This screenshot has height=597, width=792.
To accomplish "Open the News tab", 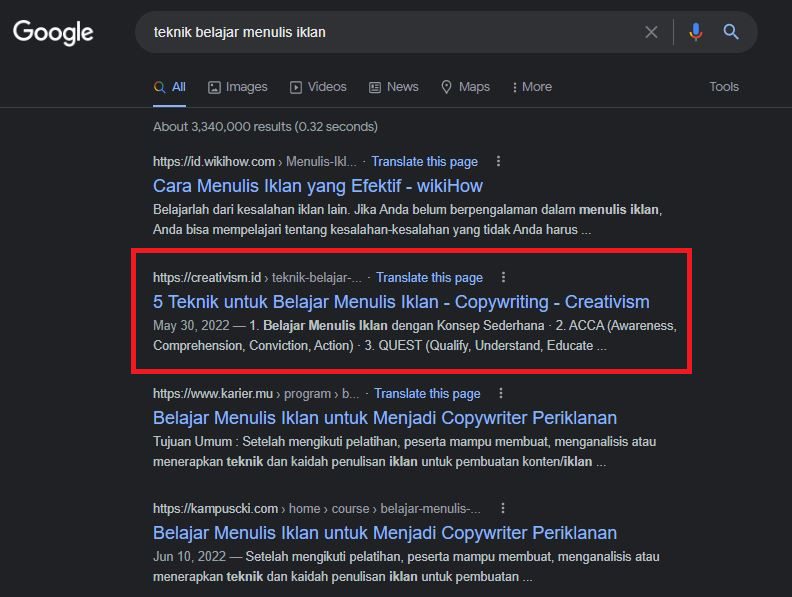I will (394, 87).
